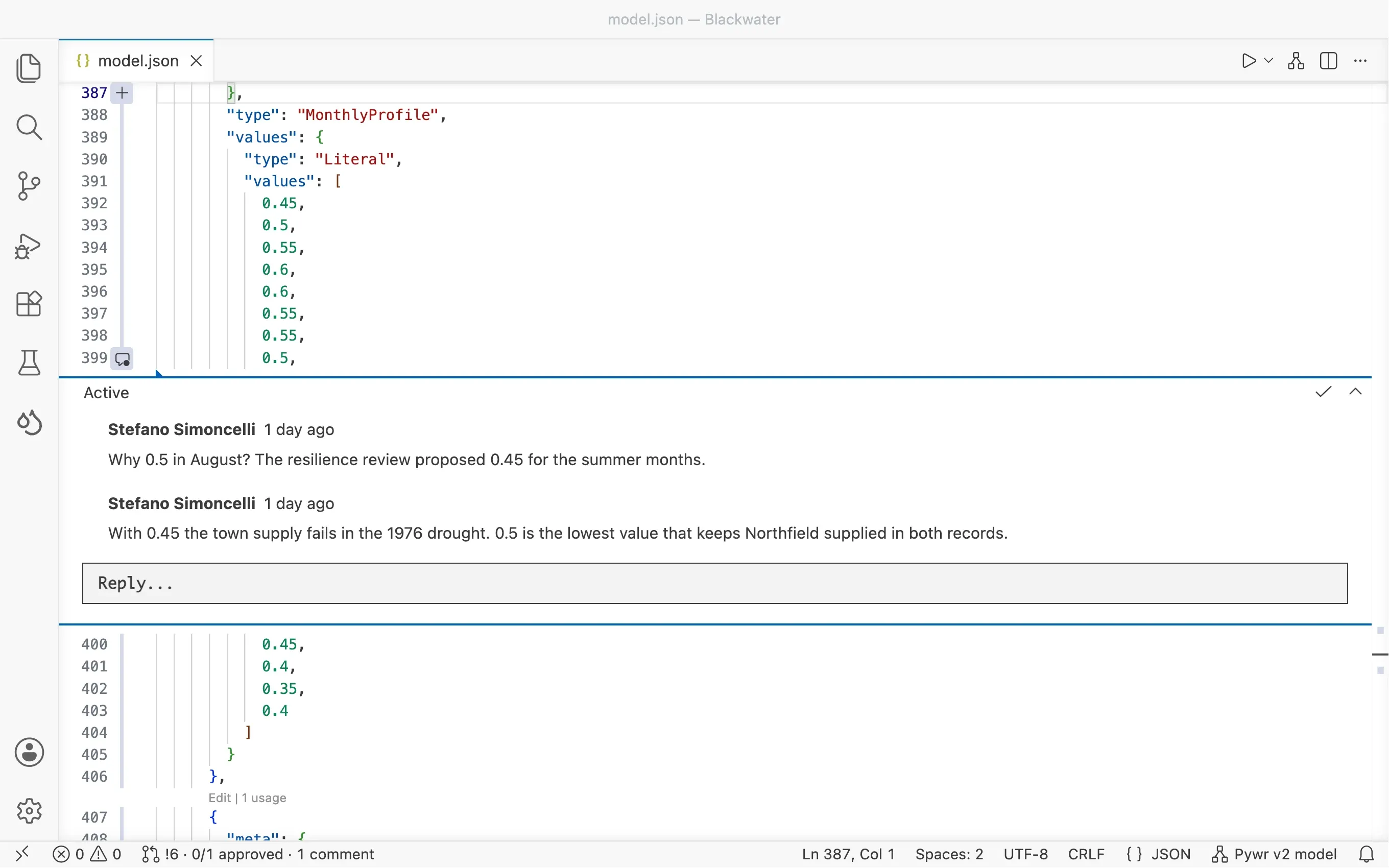Open the water droplets extension view
The width and height of the screenshot is (1389, 868).
coord(29,423)
